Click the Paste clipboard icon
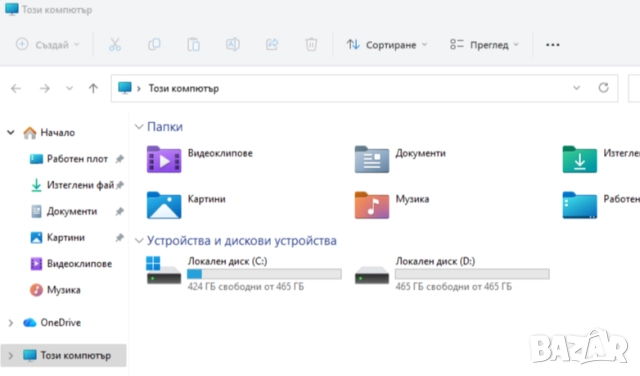Image resolution: width=640 pixels, height=376 pixels. click(x=193, y=44)
